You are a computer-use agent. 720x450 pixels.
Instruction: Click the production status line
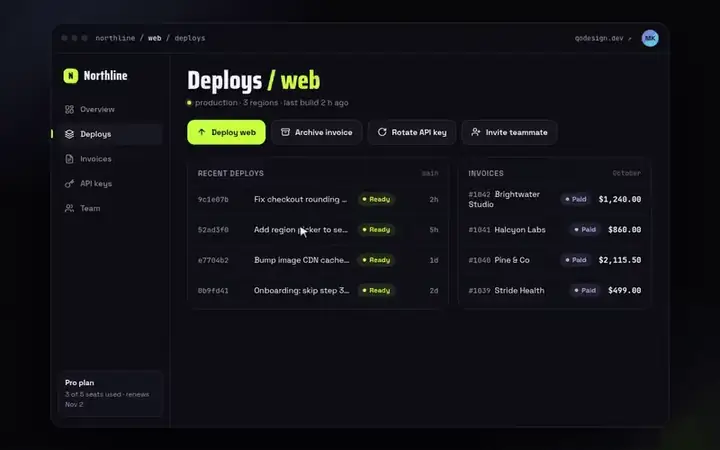(x=268, y=103)
